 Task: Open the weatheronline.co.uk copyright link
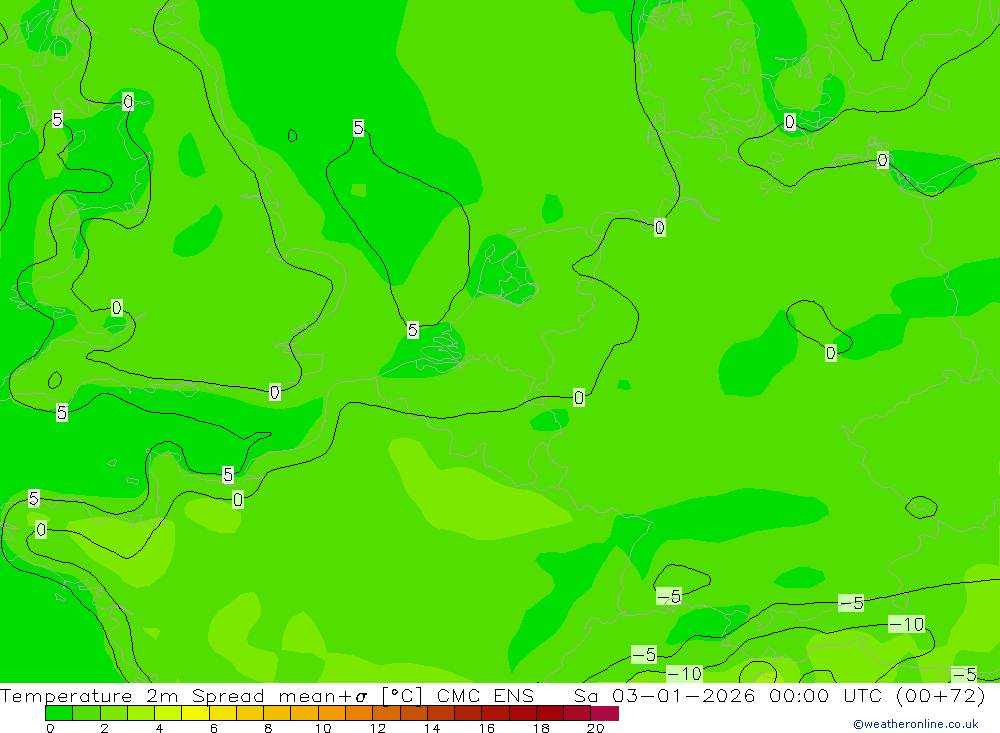pyautogui.click(x=916, y=724)
